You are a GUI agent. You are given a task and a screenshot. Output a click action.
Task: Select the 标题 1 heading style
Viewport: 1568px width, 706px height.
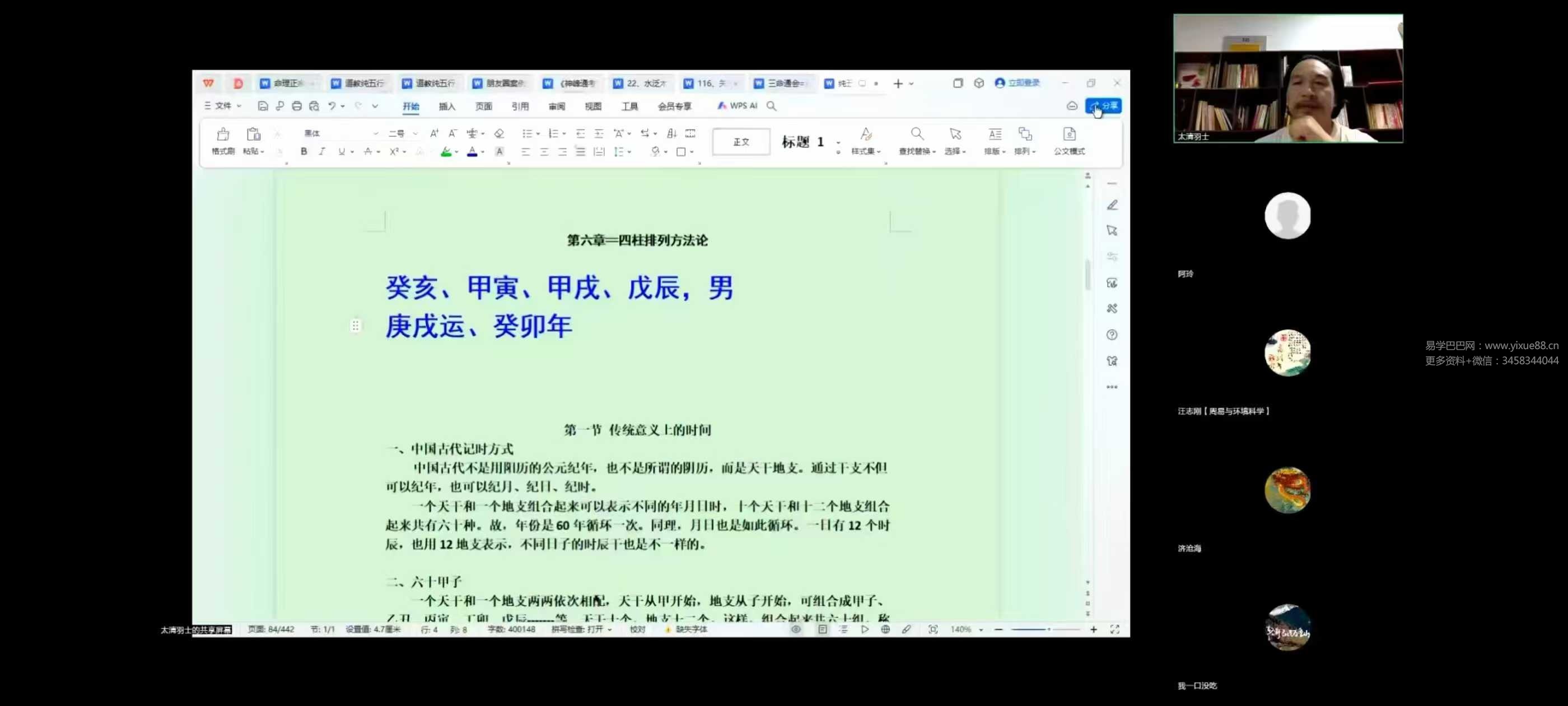[x=802, y=142]
